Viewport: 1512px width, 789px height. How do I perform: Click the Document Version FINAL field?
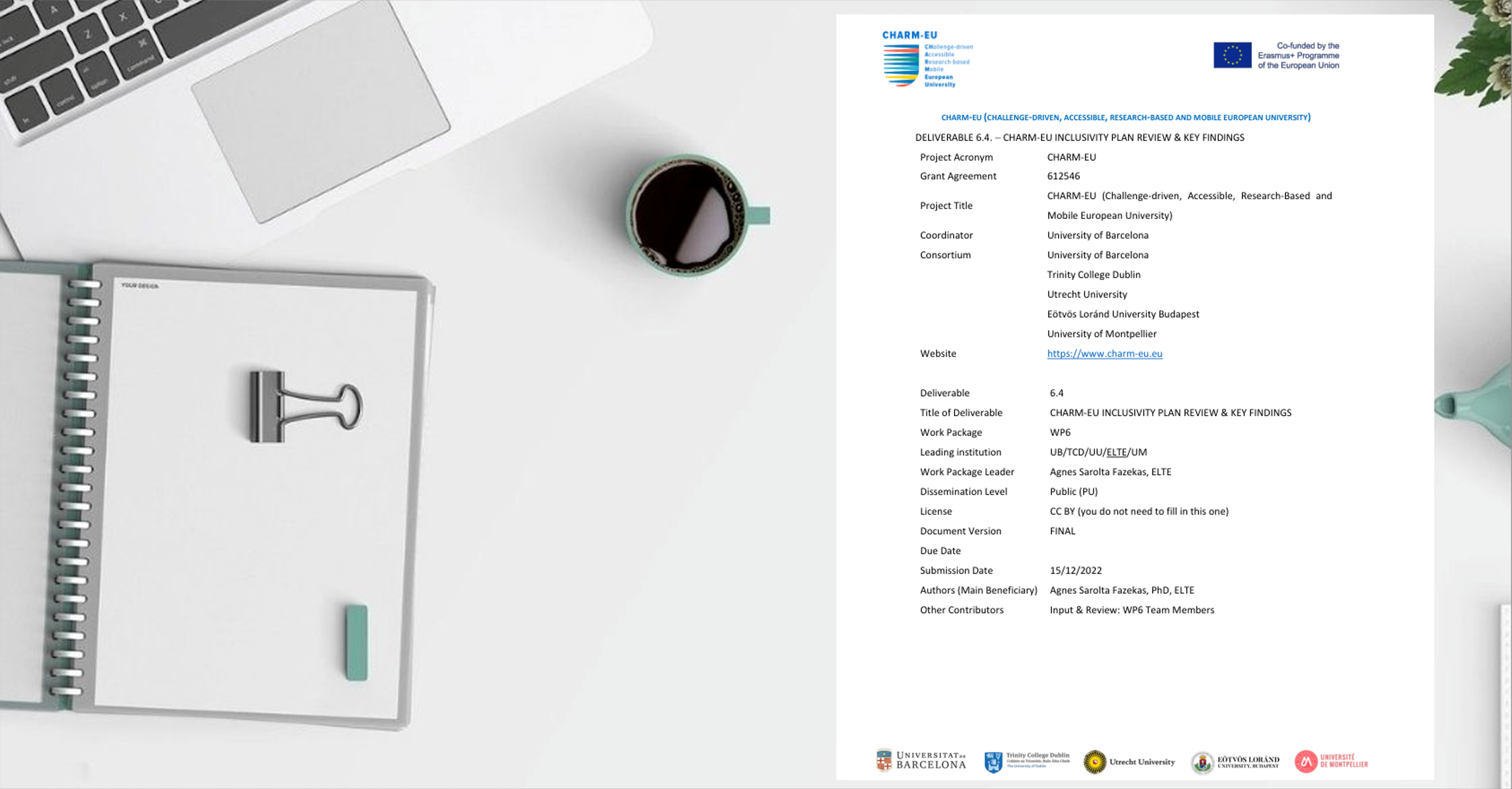[x=1063, y=531]
